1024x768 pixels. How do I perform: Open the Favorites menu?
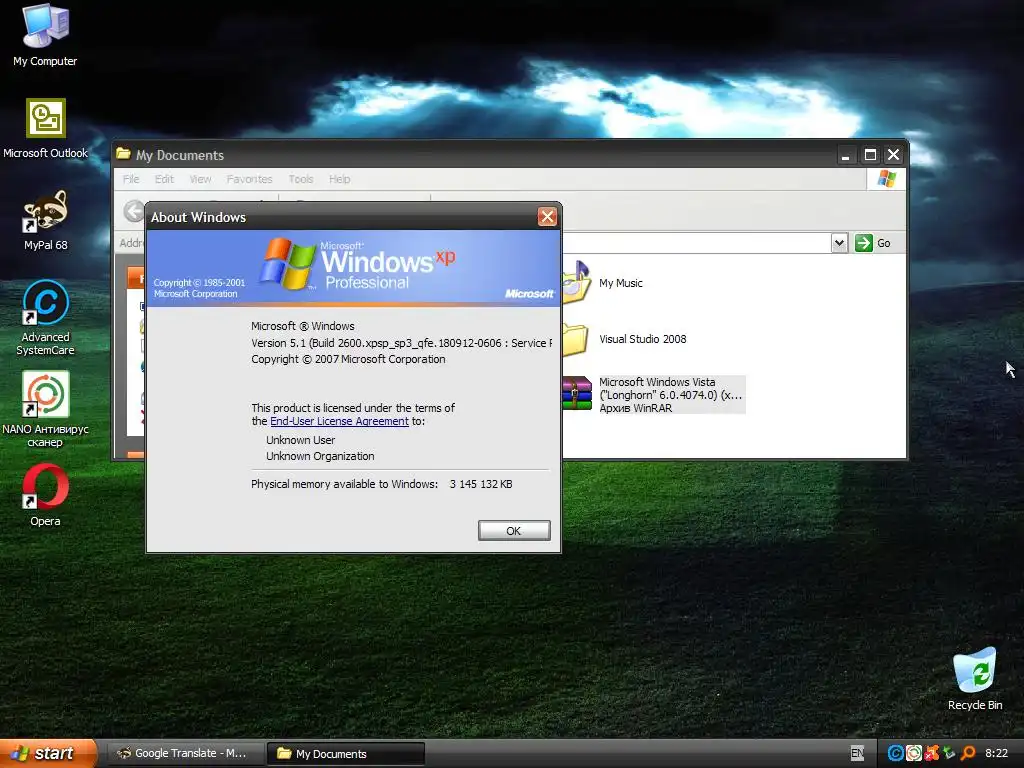pyautogui.click(x=249, y=179)
